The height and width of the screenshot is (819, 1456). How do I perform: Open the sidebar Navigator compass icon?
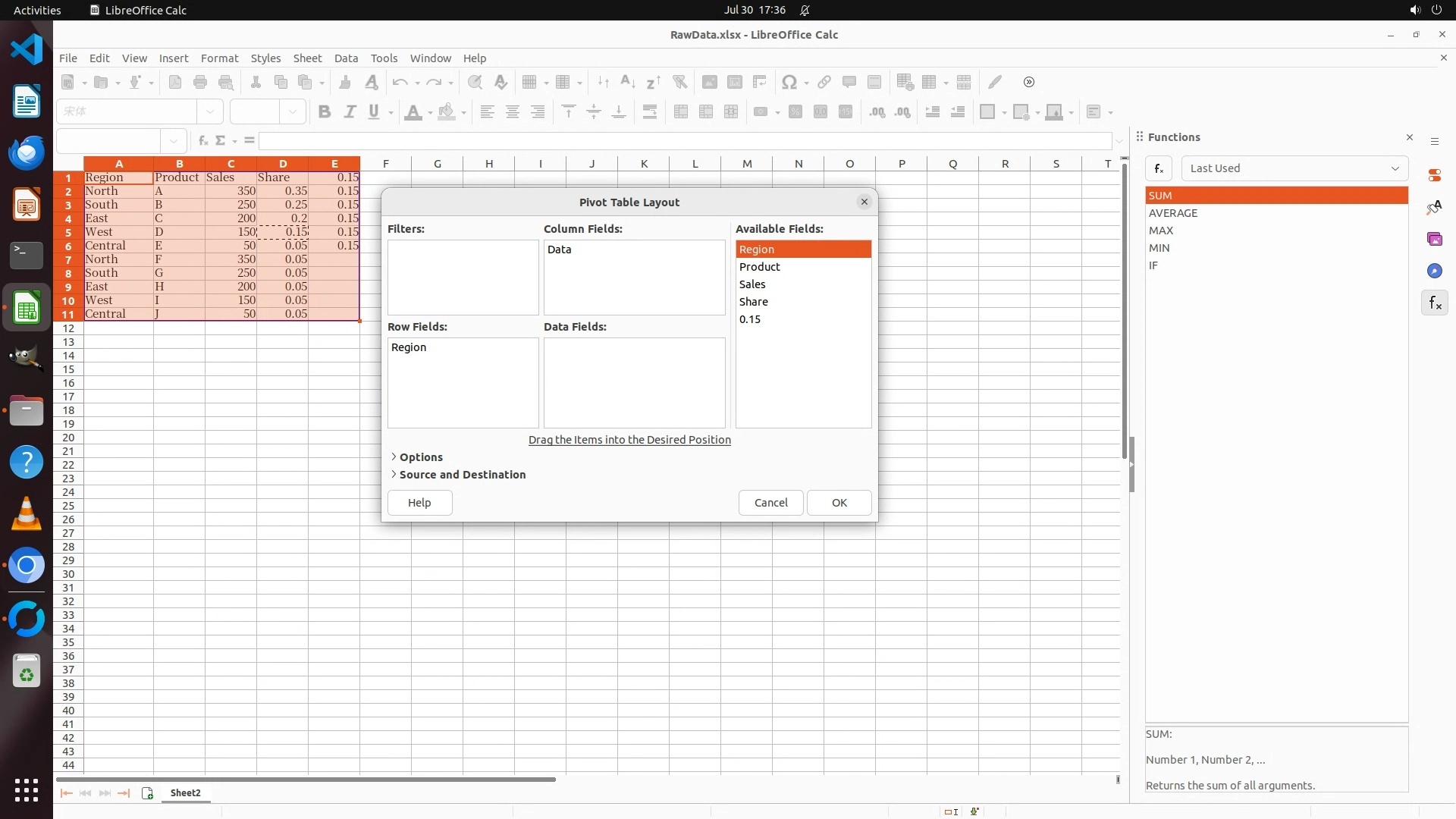[1434, 271]
